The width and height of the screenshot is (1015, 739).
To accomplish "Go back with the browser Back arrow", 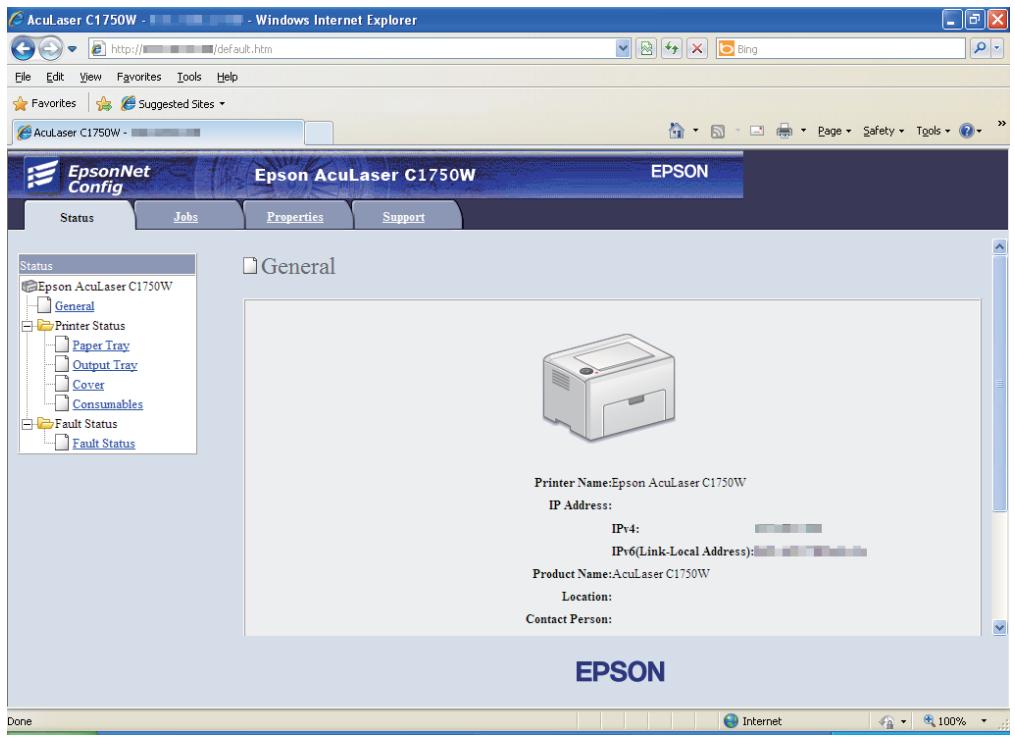I will coord(23,49).
